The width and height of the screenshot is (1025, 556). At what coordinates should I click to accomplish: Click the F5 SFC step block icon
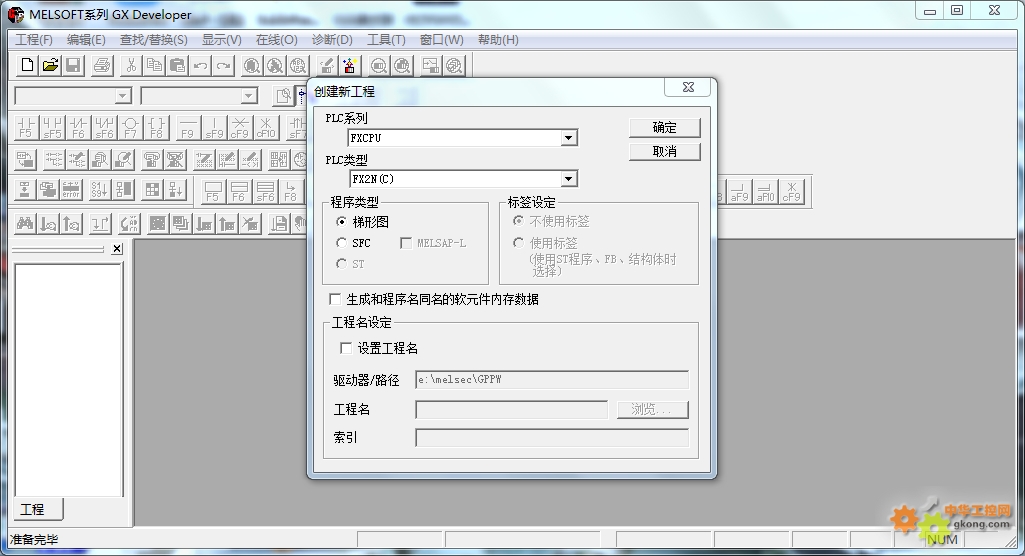[x=212, y=191]
